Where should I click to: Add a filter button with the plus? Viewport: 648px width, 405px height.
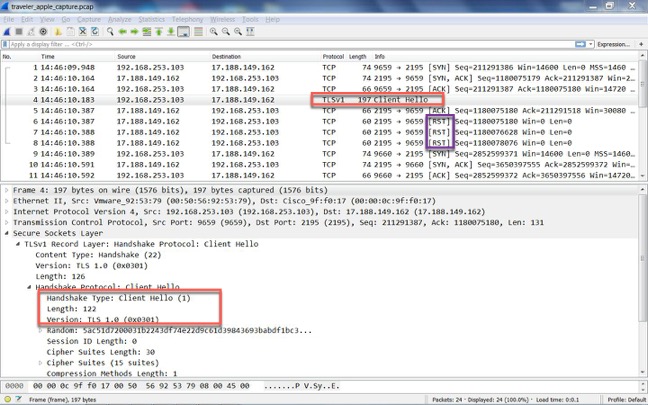click(x=641, y=44)
